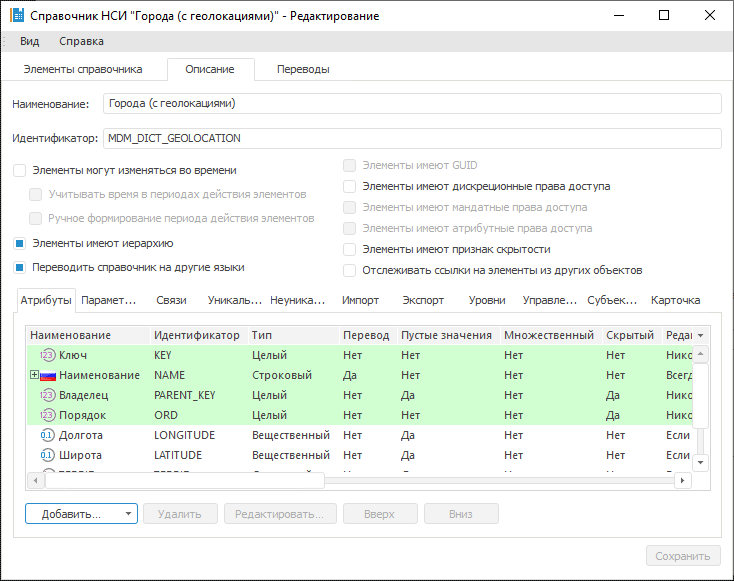Enable 'Элементы могут изменяться во времени' checkbox
734x581 pixels.
pos(19,171)
